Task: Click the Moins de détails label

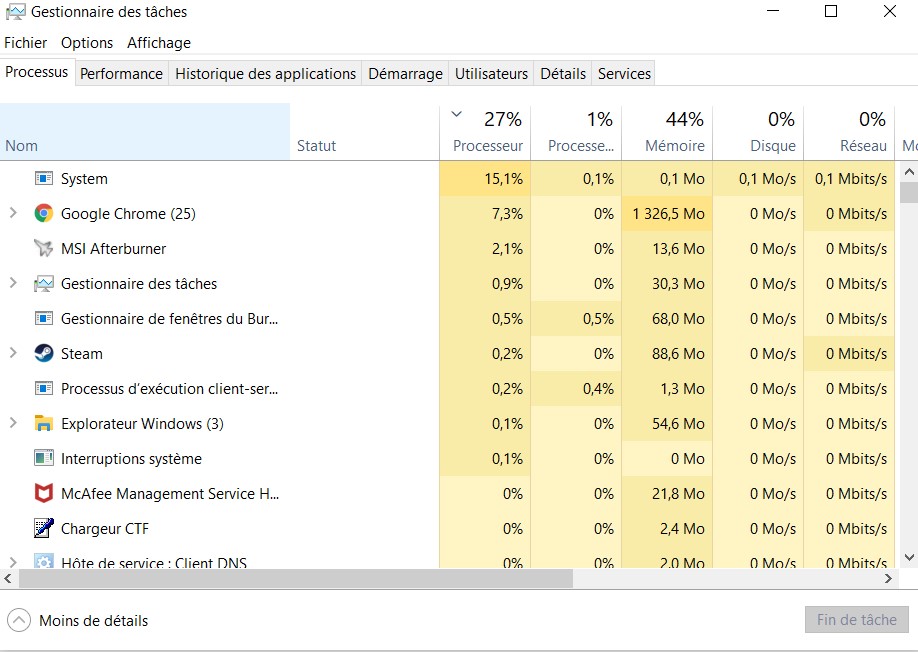Action: [x=94, y=620]
